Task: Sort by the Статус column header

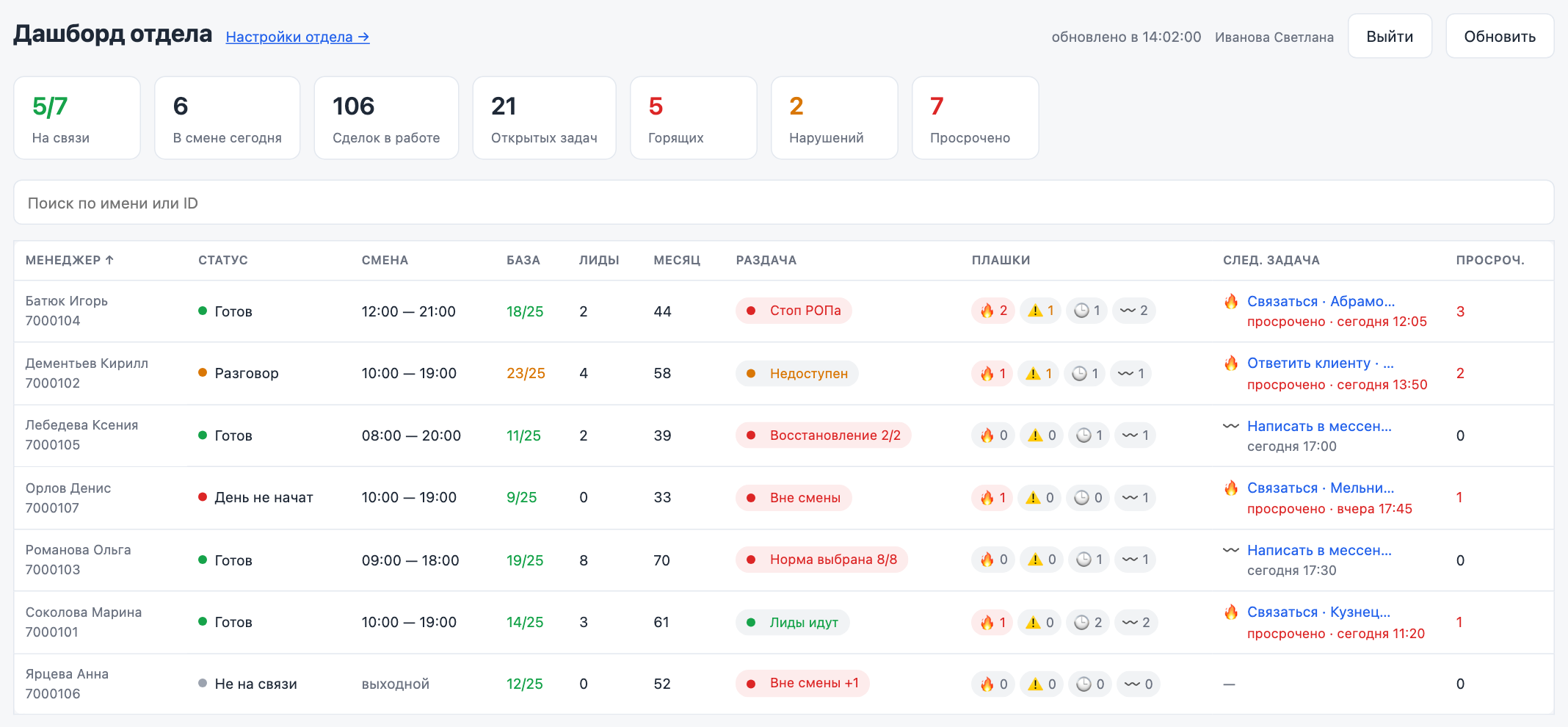Action: tap(223, 260)
